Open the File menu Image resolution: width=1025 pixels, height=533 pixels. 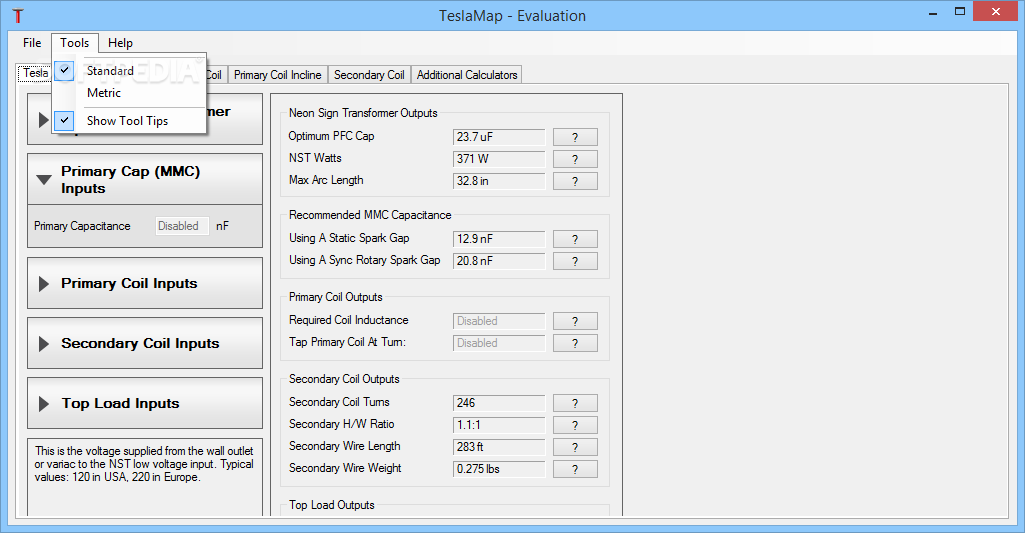[32, 43]
